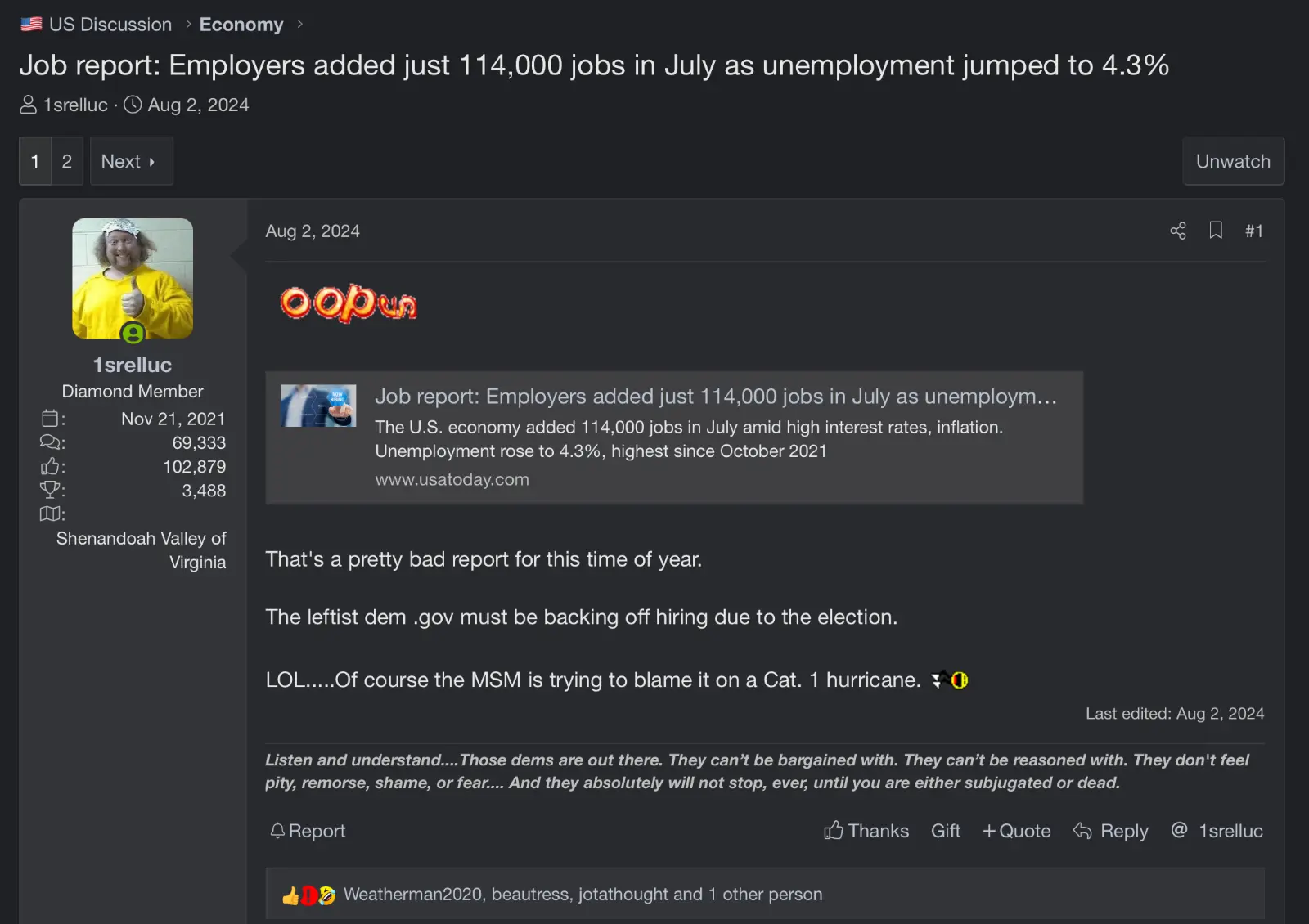
Task: Toggle Unwatch for this thread
Action: (x=1232, y=161)
